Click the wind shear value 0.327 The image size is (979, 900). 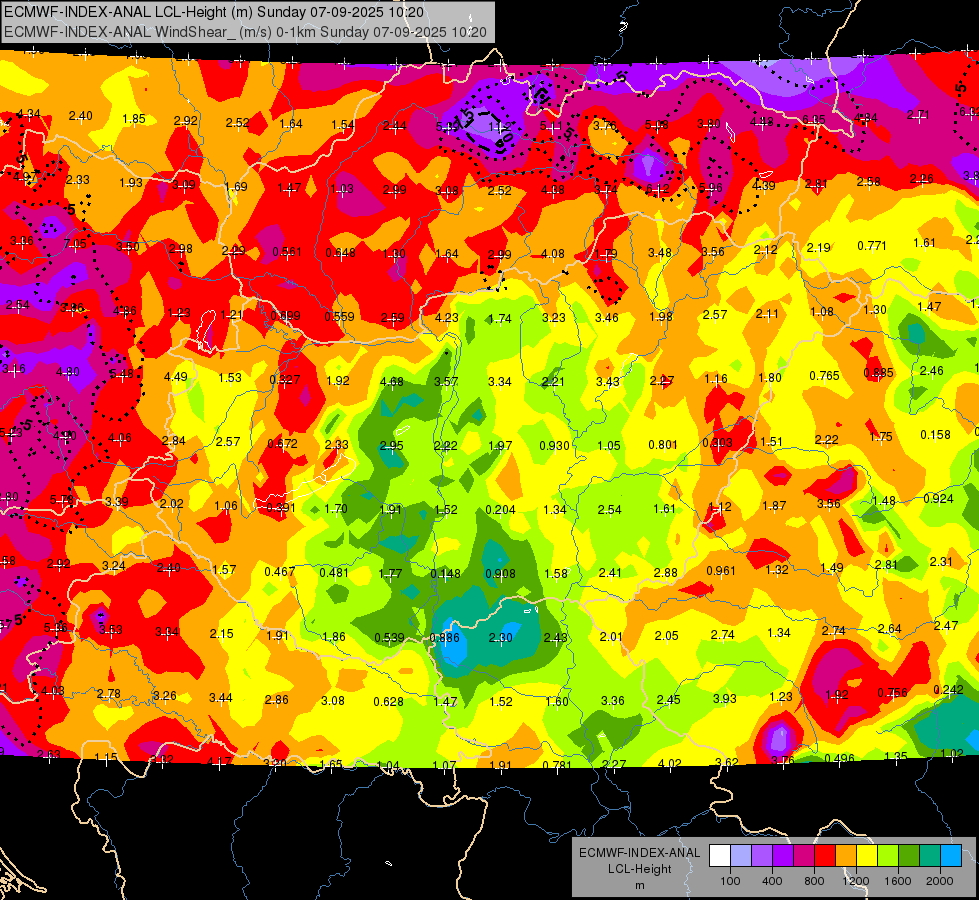pyautogui.click(x=285, y=379)
